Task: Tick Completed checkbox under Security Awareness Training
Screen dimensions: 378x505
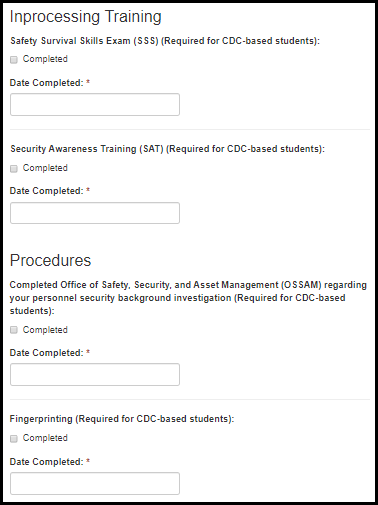Action: click(14, 169)
